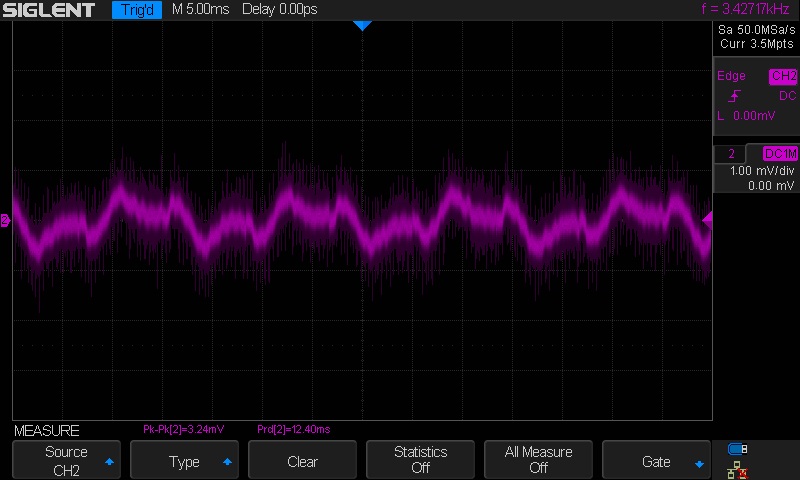Viewport: 800px width, 480px height.
Task: Toggle Statistics Off softkey
Action: pos(420,460)
